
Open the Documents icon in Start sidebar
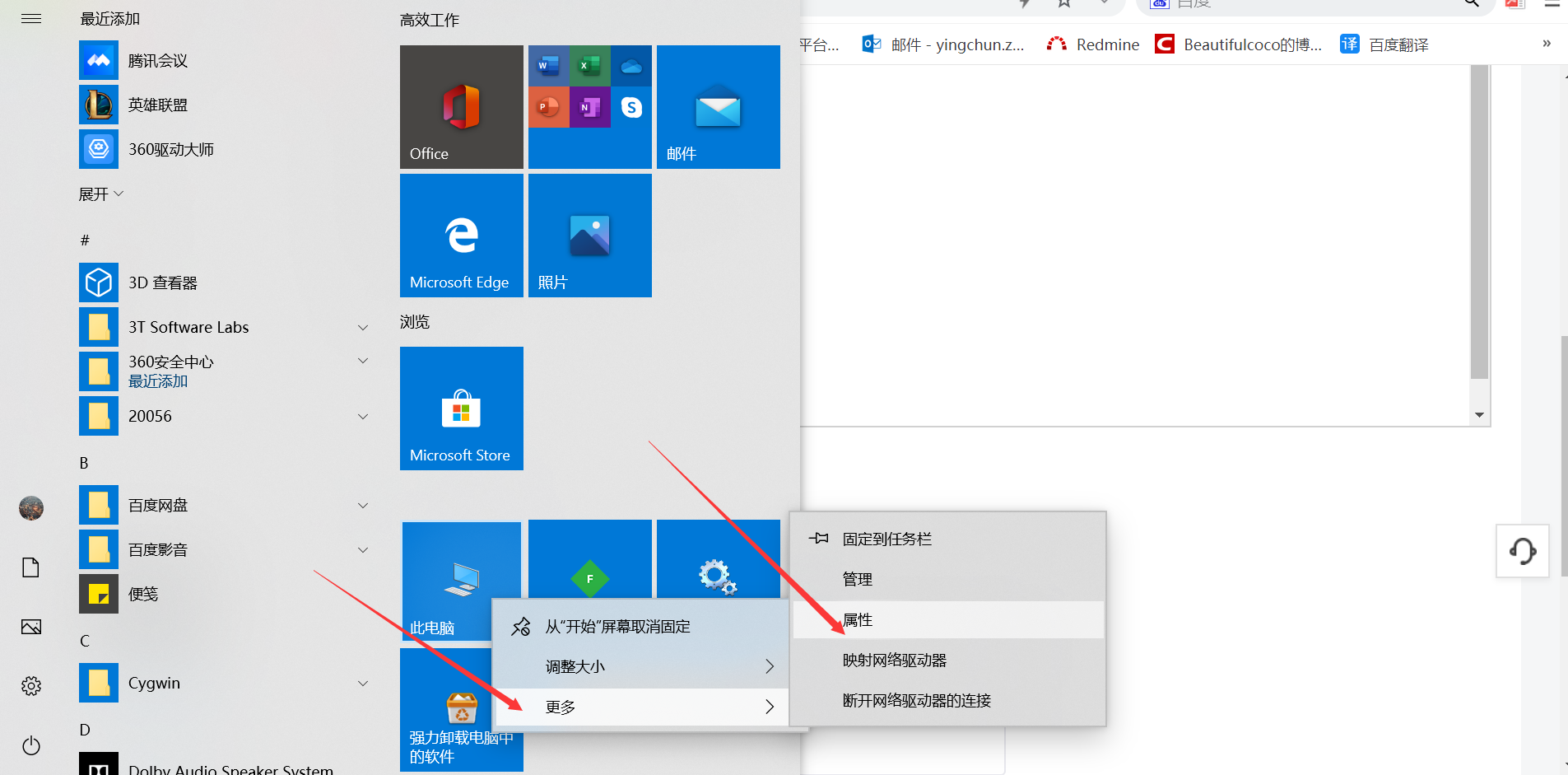(31, 567)
